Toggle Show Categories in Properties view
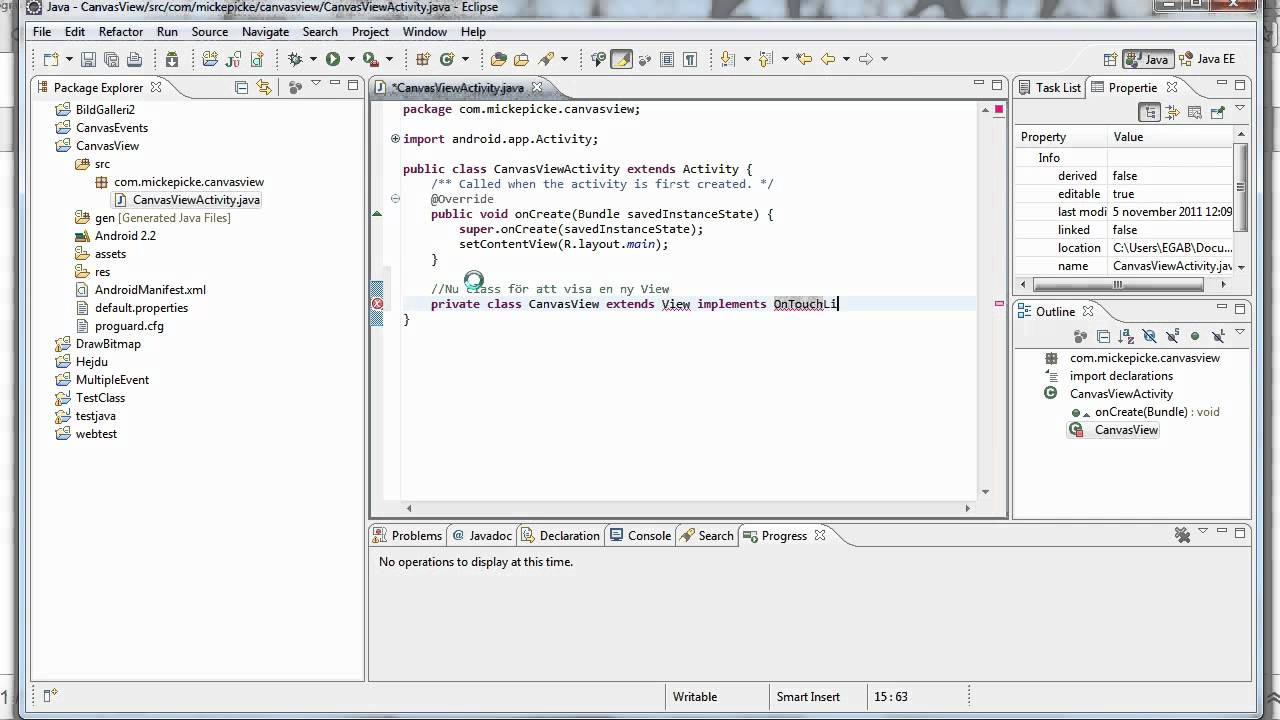Image resolution: width=1280 pixels, height=720 pixels. coord(1151,112)
